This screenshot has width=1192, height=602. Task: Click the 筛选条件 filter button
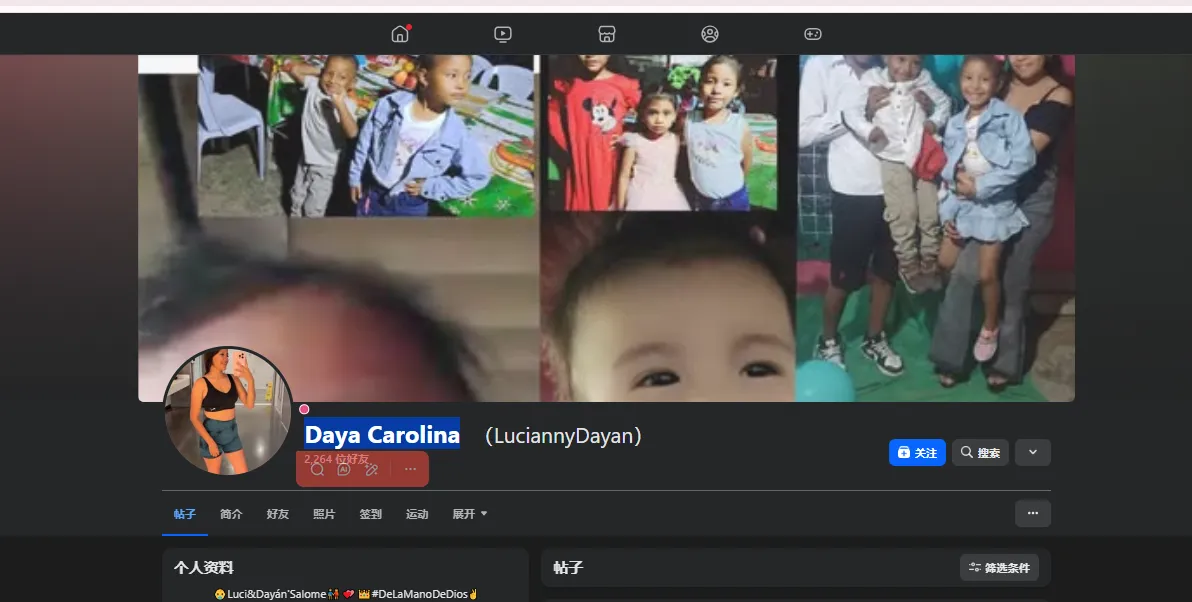1000,568
